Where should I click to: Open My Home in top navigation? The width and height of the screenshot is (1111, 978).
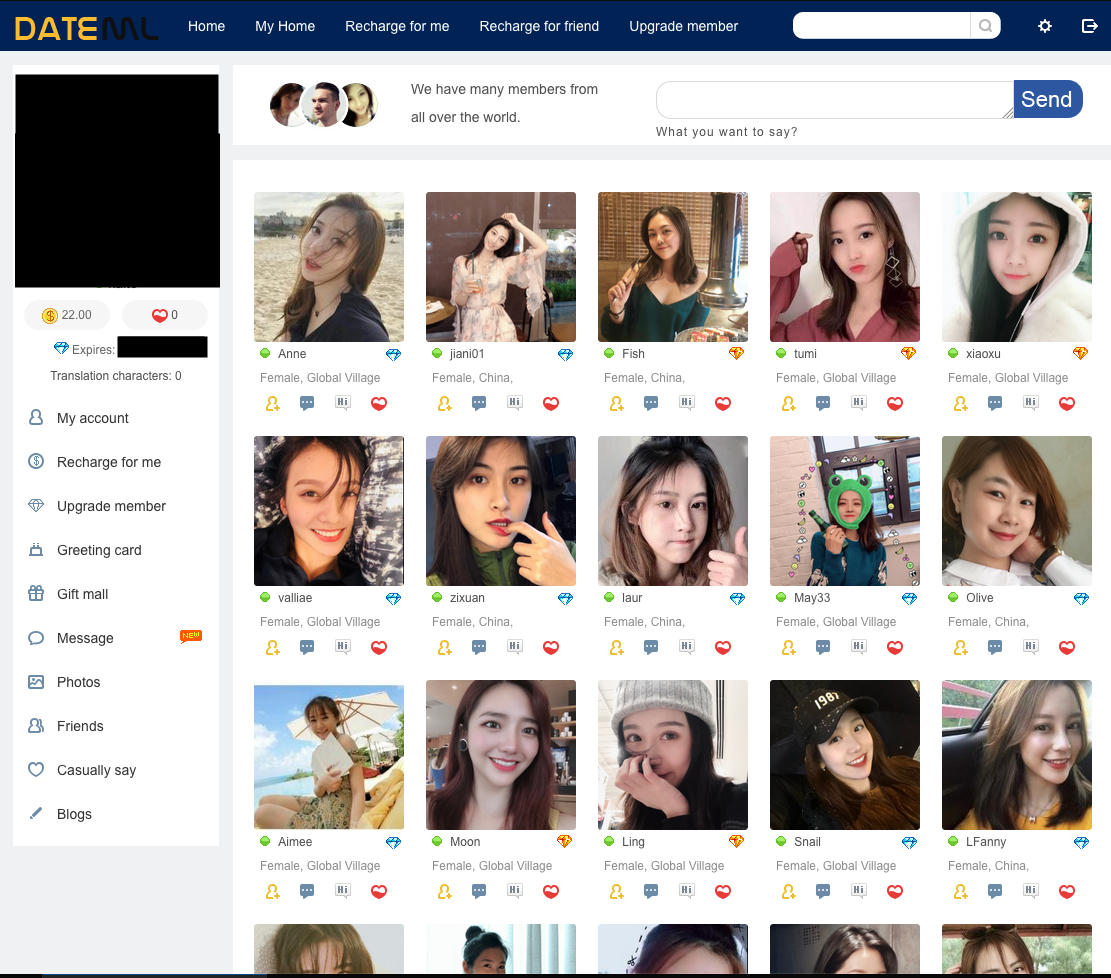click(x=285, y=26)
